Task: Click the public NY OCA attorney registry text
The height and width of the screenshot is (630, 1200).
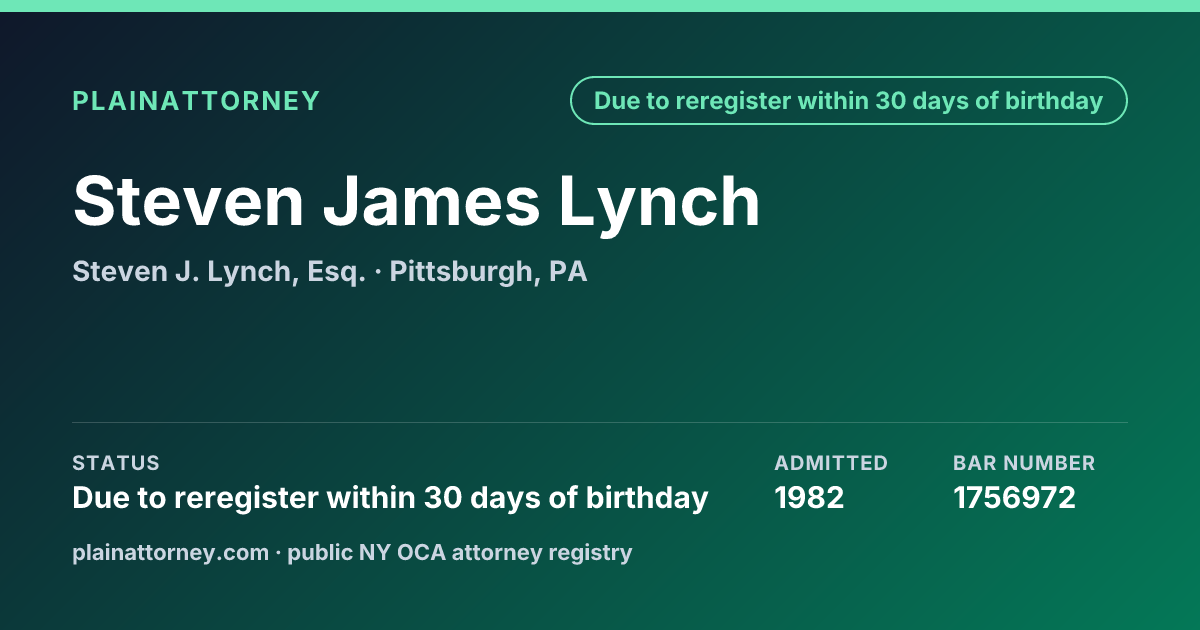Action: click(460, 552)
